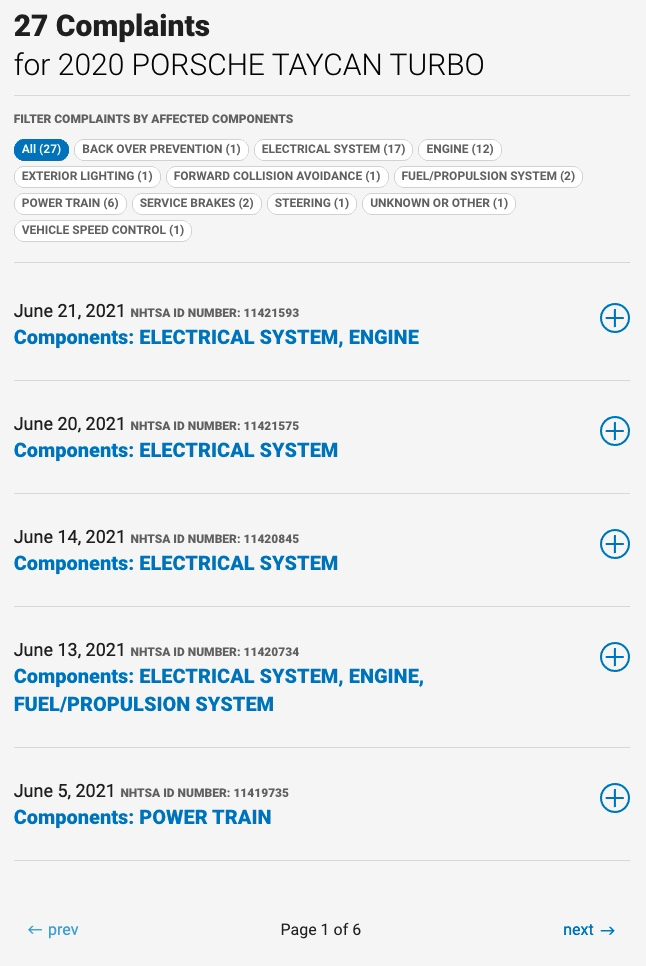Filter by Exterior Lighting (1)
Viewport: 646px width, 966px height.
click(x=87, y=176)
